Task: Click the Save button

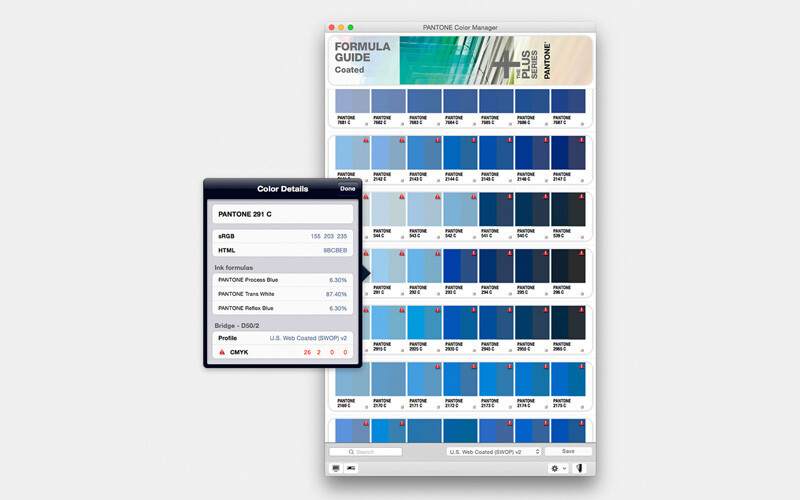Action: coord(568,452)
